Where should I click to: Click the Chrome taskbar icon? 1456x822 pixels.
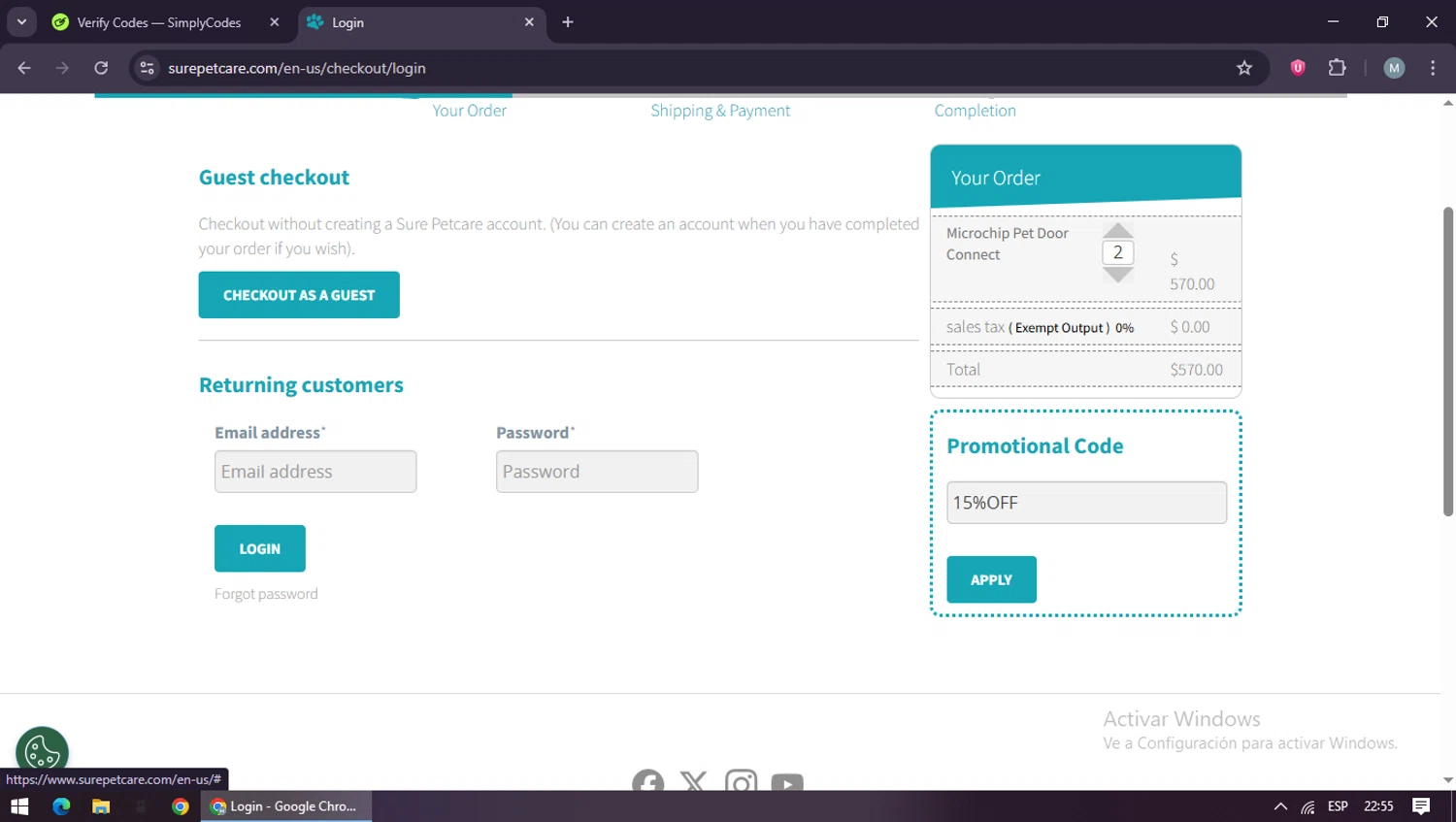pos(181,806)
